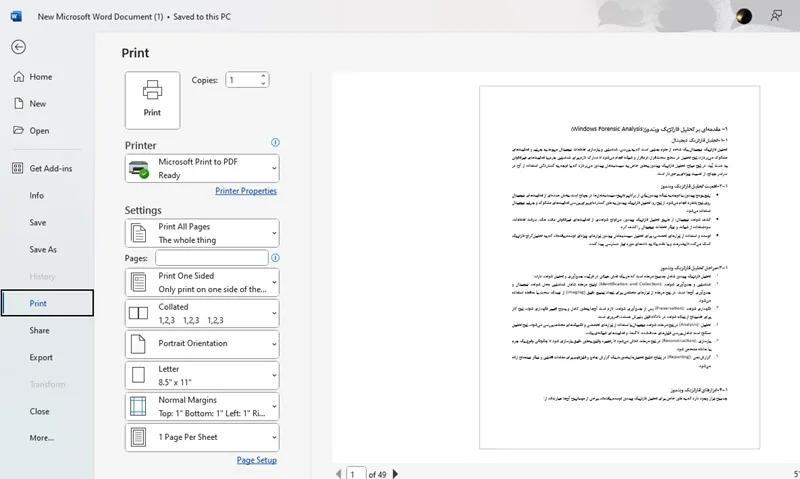Open the account profile picture

point(743,16)
